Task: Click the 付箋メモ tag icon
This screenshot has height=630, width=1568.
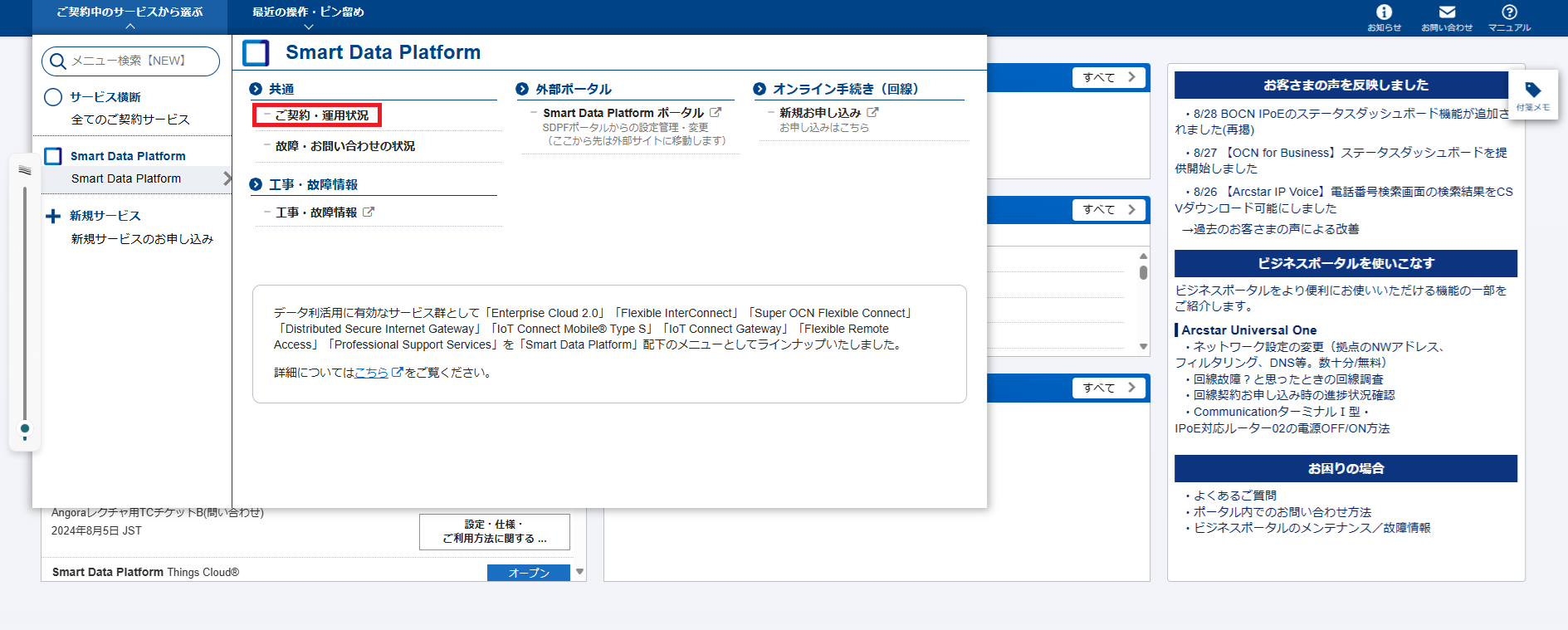Action: coord(1532,90)
